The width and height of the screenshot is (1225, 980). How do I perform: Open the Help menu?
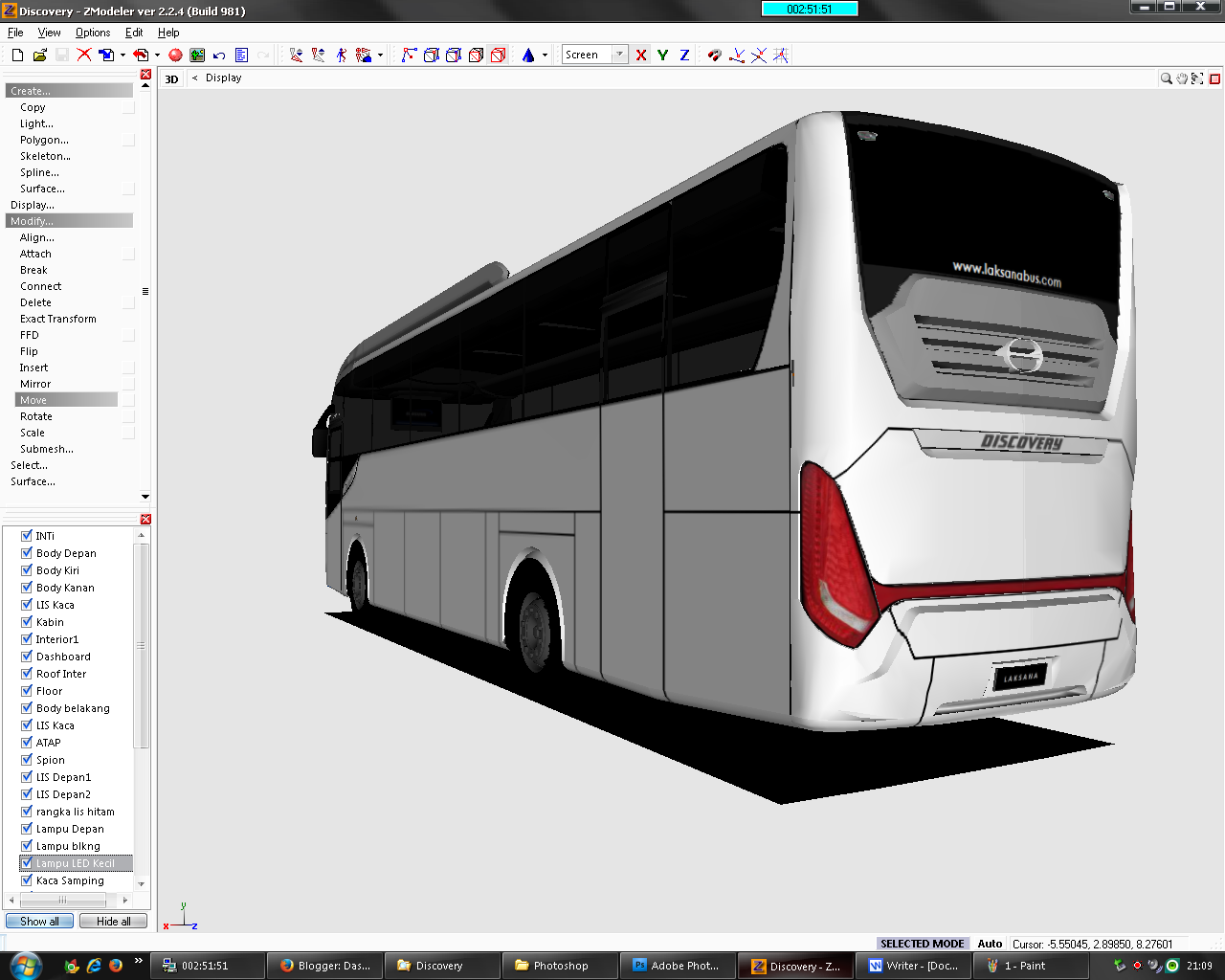168,33
